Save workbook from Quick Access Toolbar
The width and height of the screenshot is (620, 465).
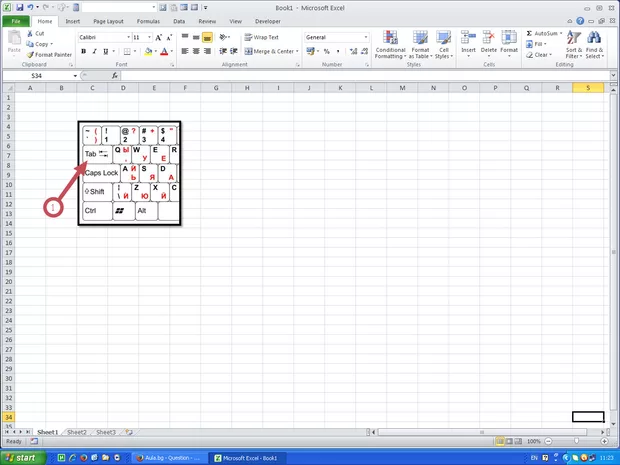coord(19,7)
